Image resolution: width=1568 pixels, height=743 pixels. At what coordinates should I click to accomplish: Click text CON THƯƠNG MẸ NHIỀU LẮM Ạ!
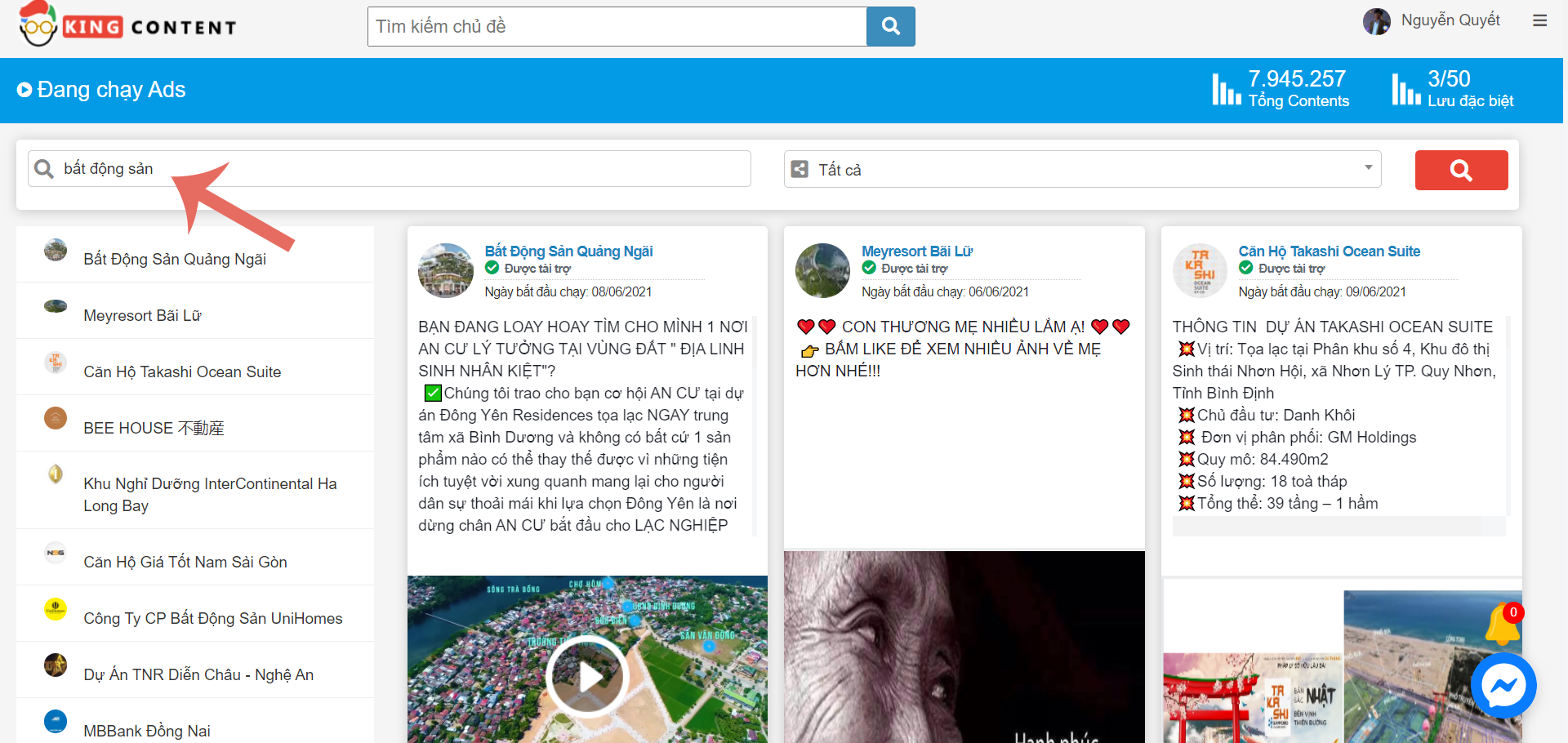[963, 327]
